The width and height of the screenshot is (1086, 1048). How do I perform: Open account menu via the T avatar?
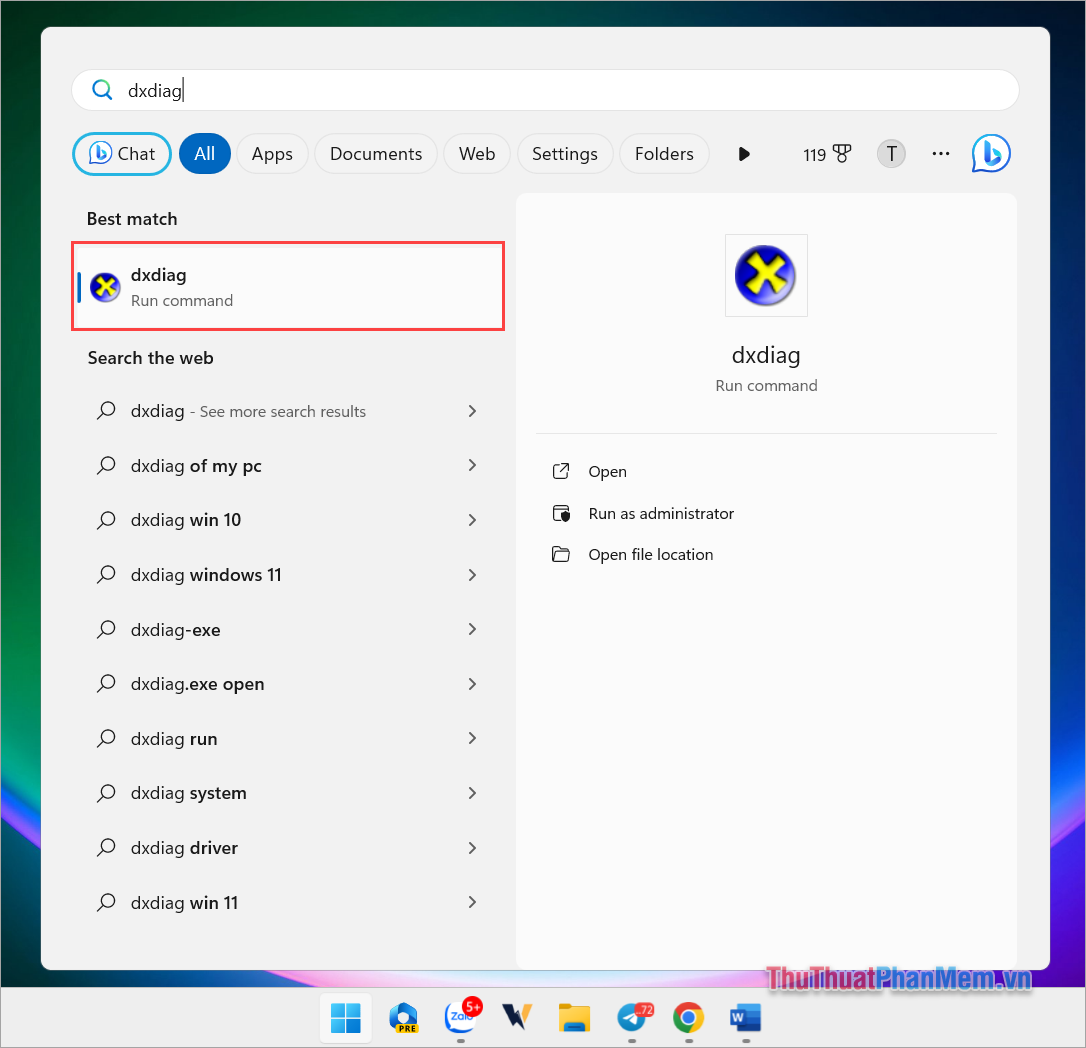[890, 153]
